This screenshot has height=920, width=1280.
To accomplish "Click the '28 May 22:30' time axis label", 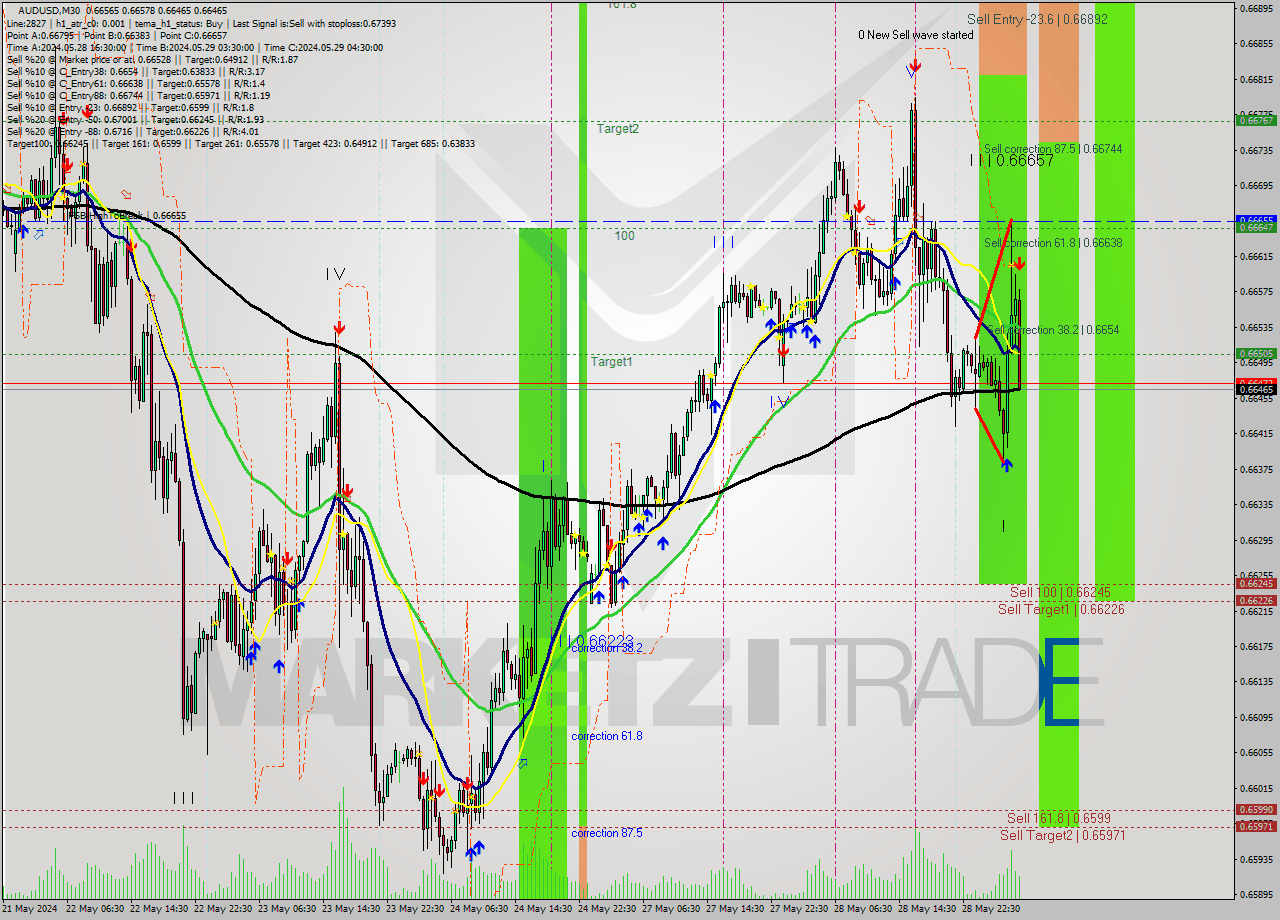I will point(991,909).
